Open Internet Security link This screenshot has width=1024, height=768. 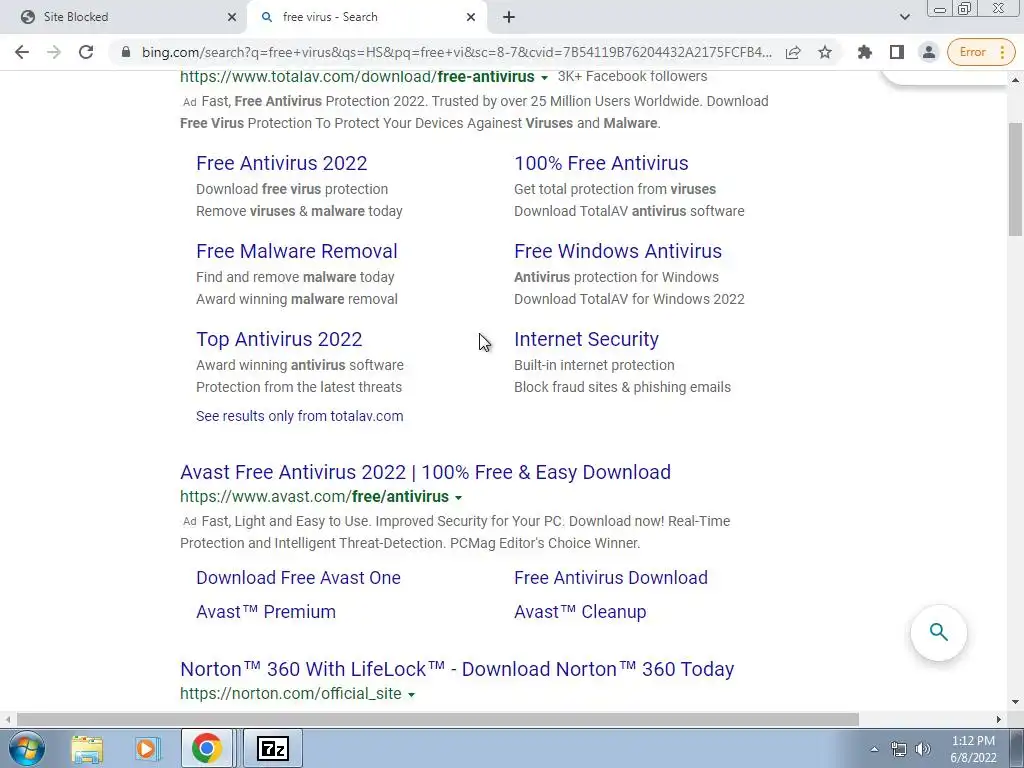pos(586,340)
